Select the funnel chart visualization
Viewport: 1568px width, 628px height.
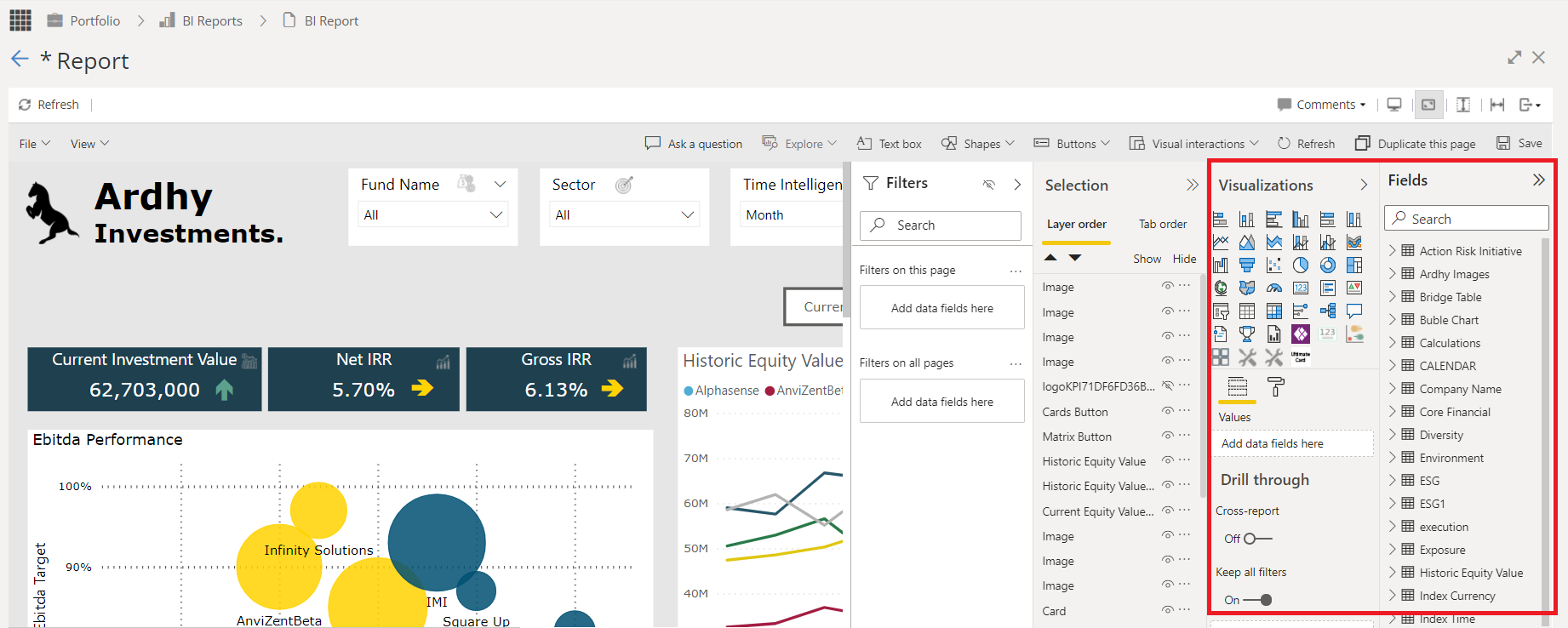coord(1247,265)
